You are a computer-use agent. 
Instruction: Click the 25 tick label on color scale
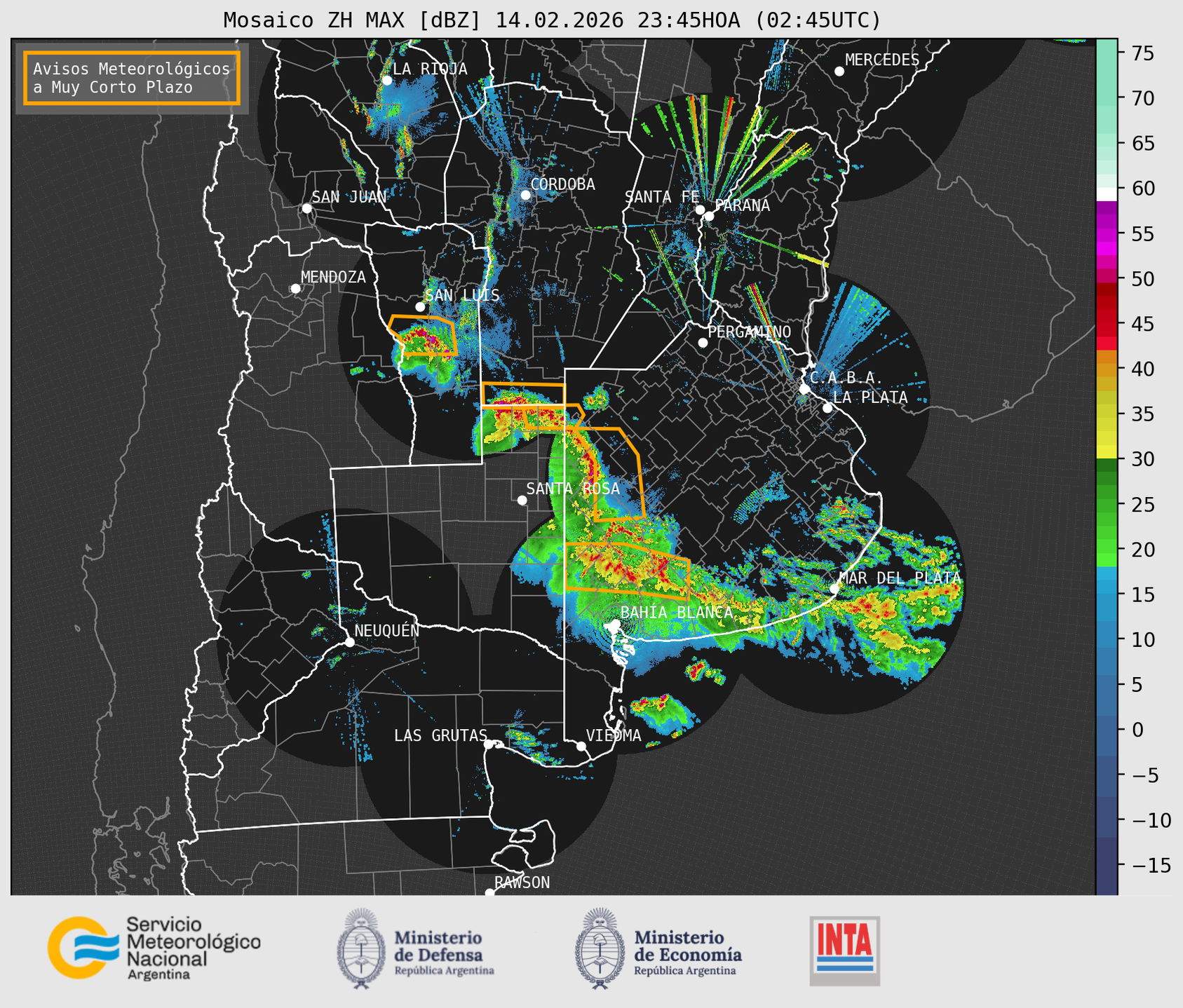click(x=1142, y=504)
